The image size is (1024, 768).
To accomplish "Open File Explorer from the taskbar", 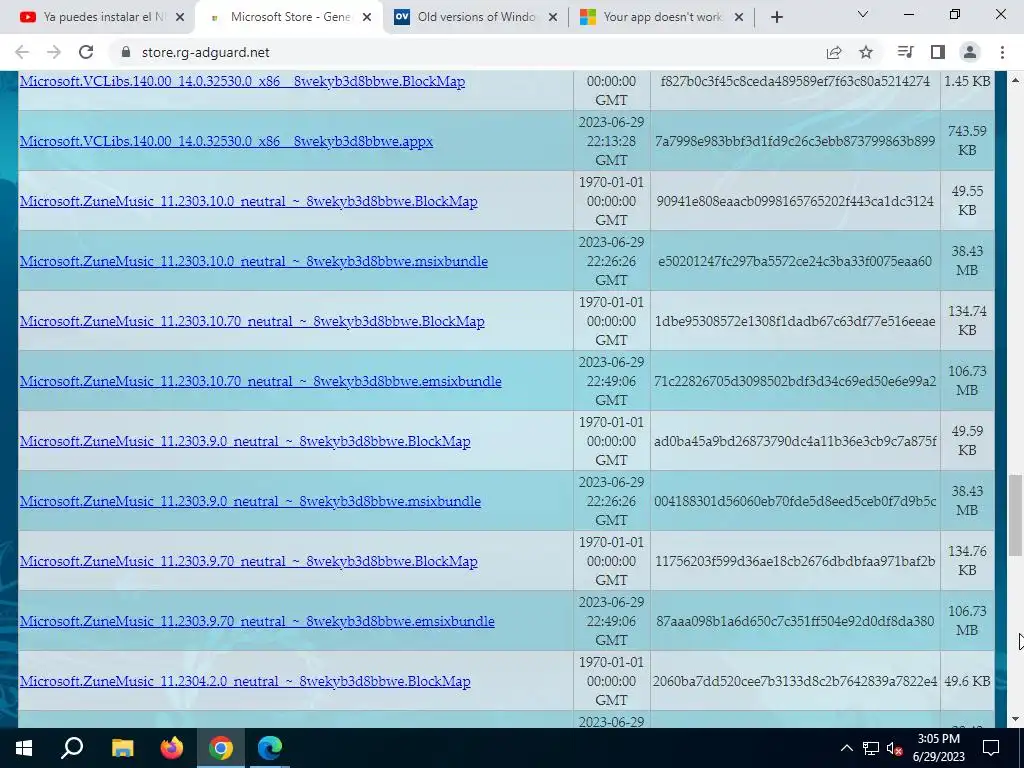I will pyautogui.click(x=122, y=748).
